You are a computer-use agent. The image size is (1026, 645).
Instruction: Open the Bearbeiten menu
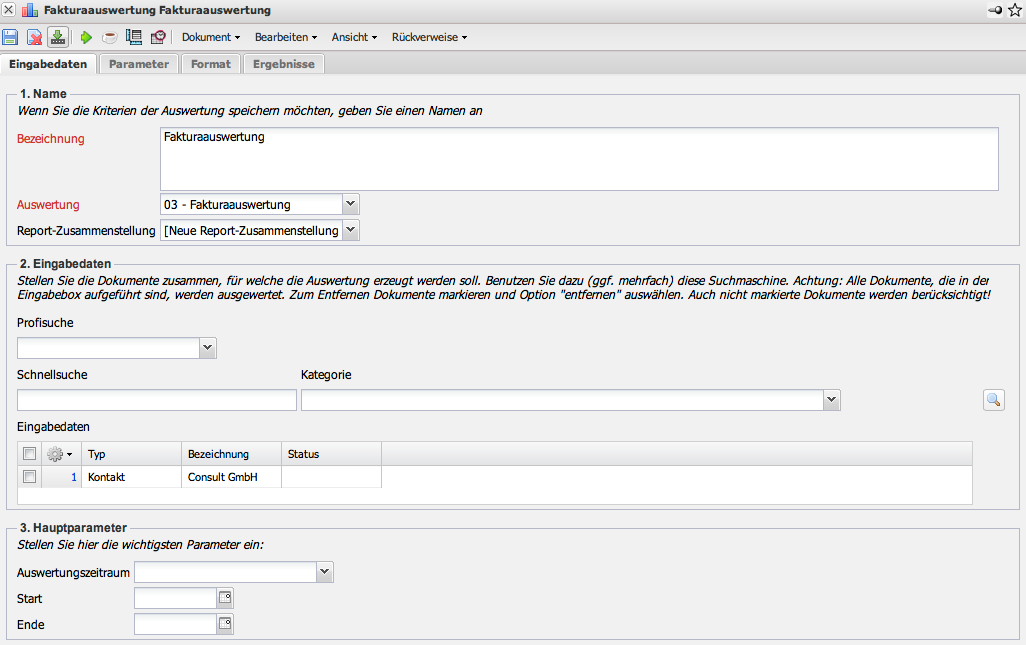[x=286, y=37]
